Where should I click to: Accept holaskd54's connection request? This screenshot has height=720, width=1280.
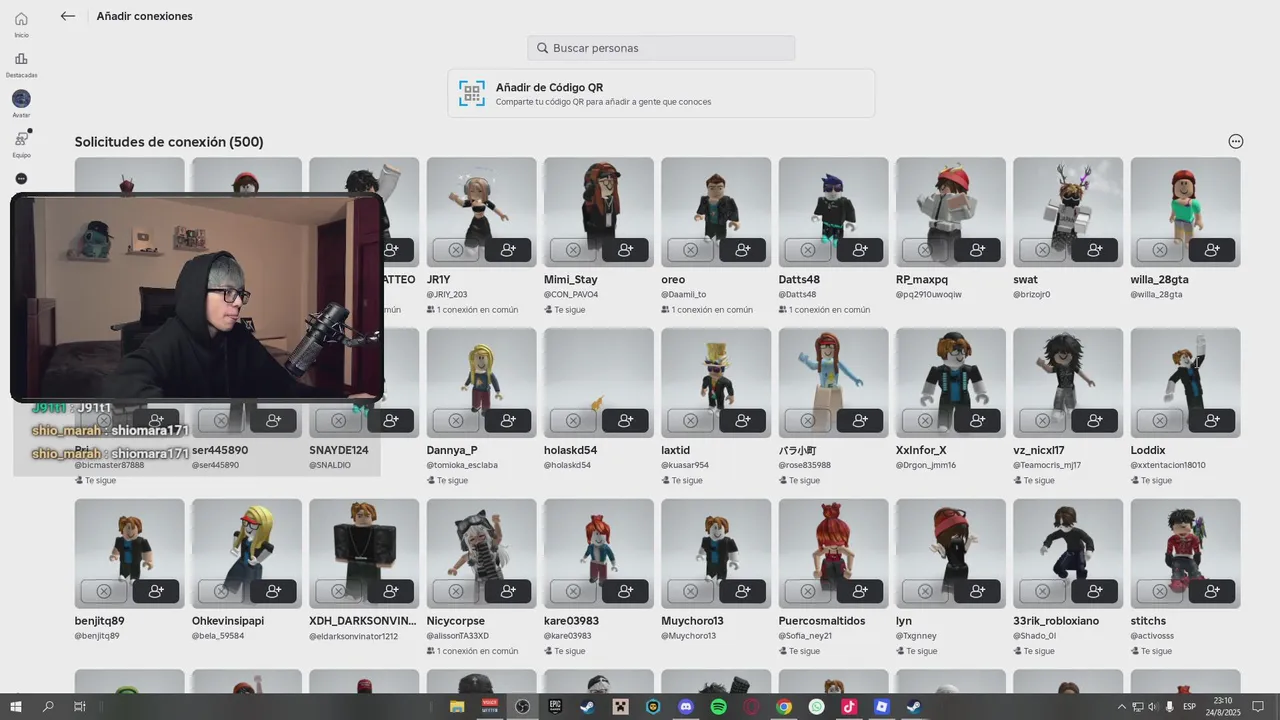625,421
